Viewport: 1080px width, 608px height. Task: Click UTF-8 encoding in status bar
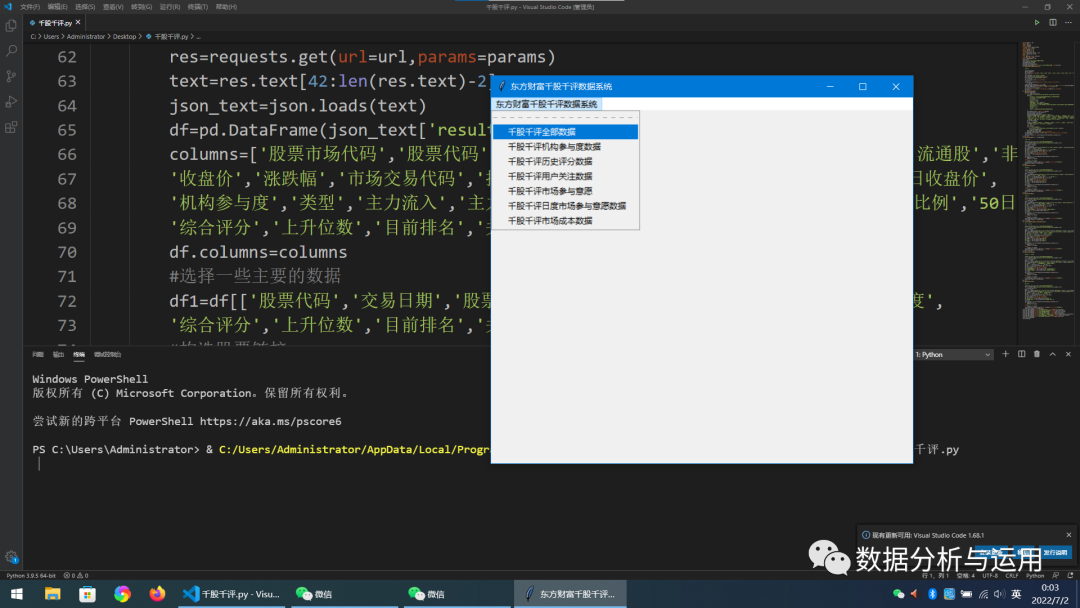(990, 576)
